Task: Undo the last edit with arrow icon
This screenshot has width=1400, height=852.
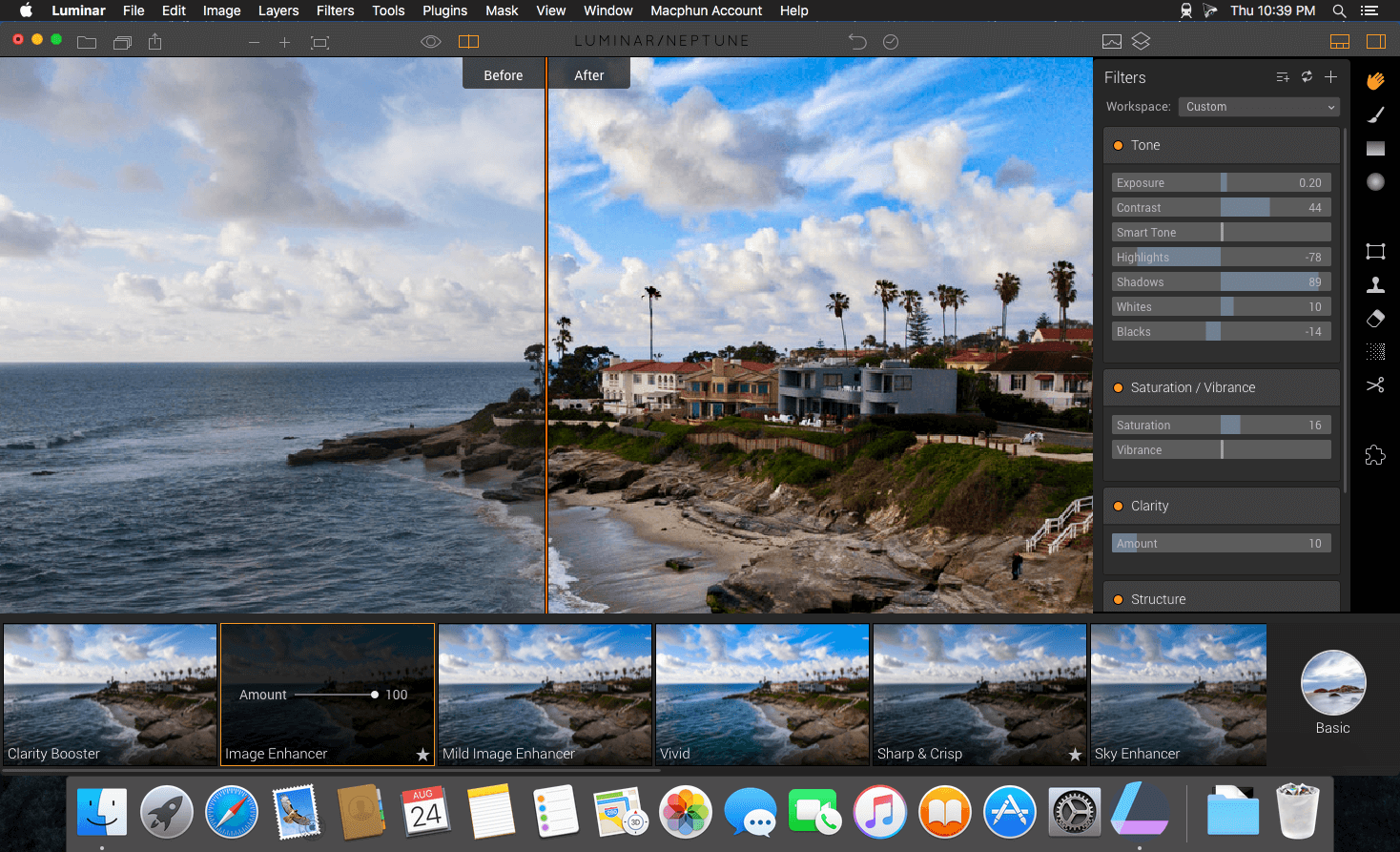Action: tap(857, 42)
